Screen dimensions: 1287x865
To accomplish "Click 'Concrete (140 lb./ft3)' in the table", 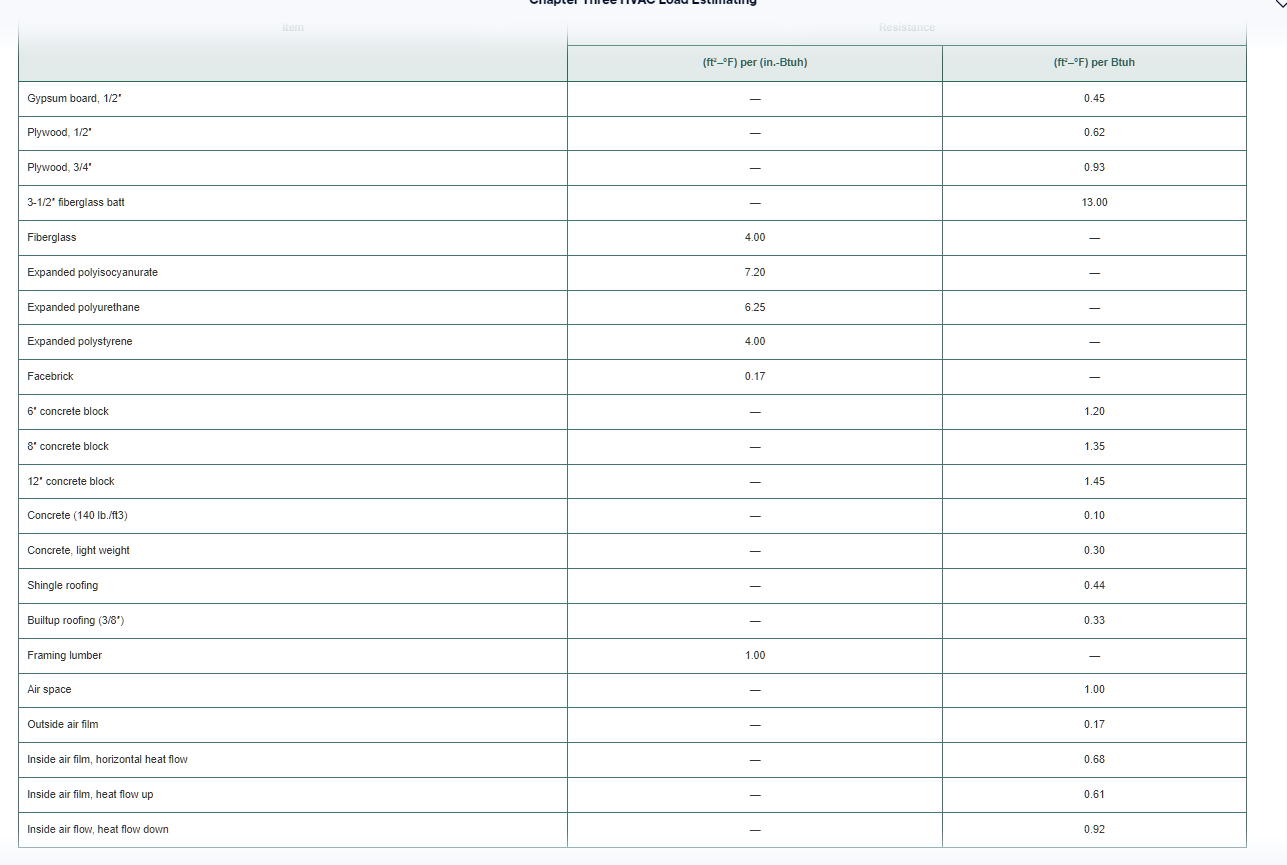I will pos(78,516).
